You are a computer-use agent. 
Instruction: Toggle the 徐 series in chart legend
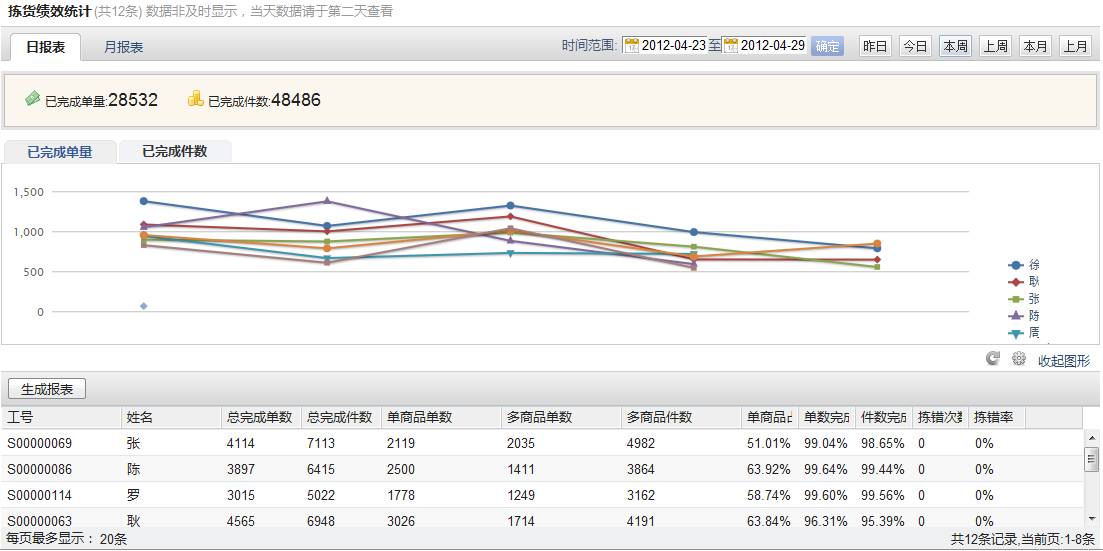tap(1024, 265)
